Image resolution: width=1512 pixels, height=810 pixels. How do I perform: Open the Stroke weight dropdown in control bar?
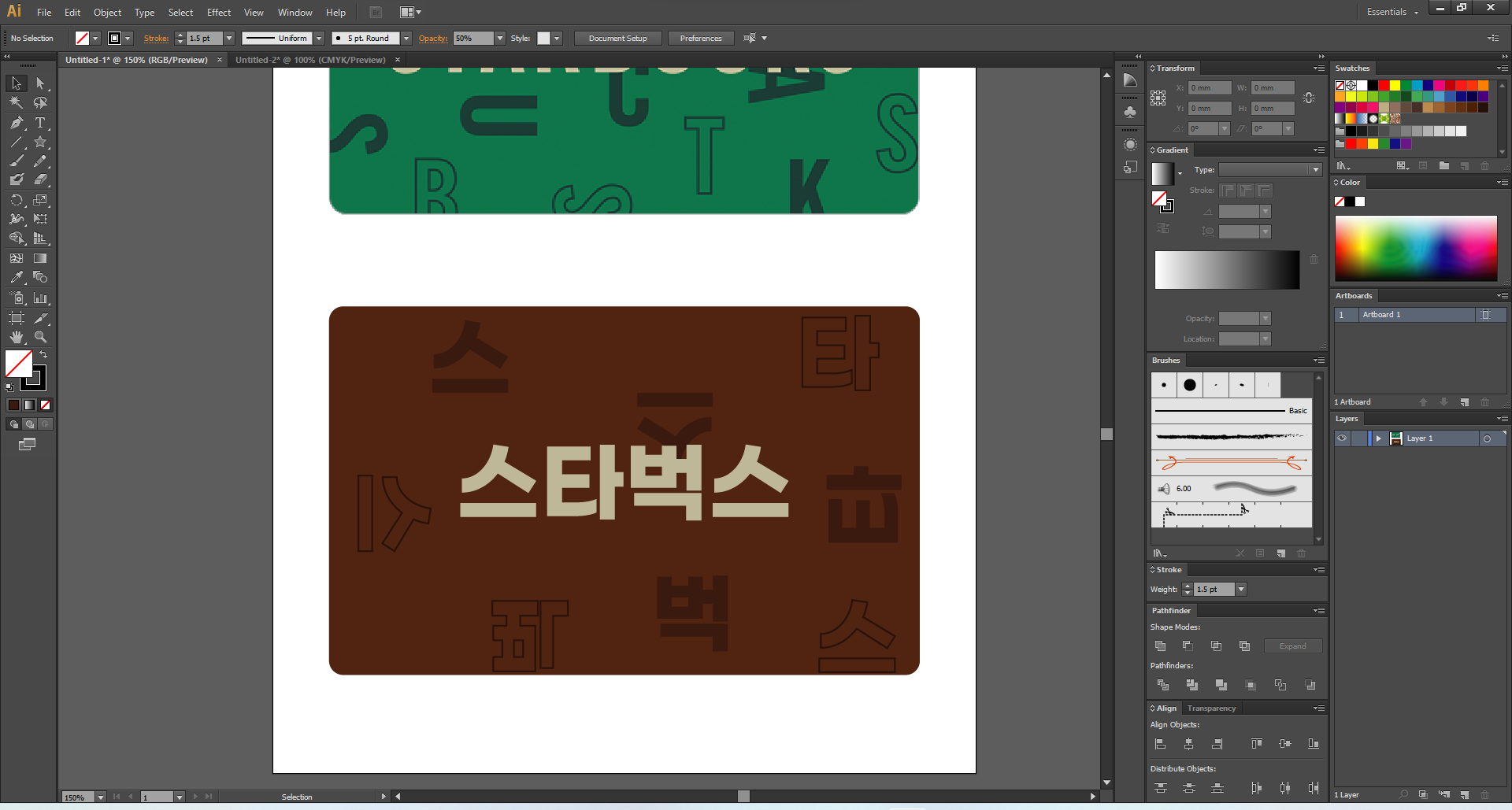(x=229, y=38)
